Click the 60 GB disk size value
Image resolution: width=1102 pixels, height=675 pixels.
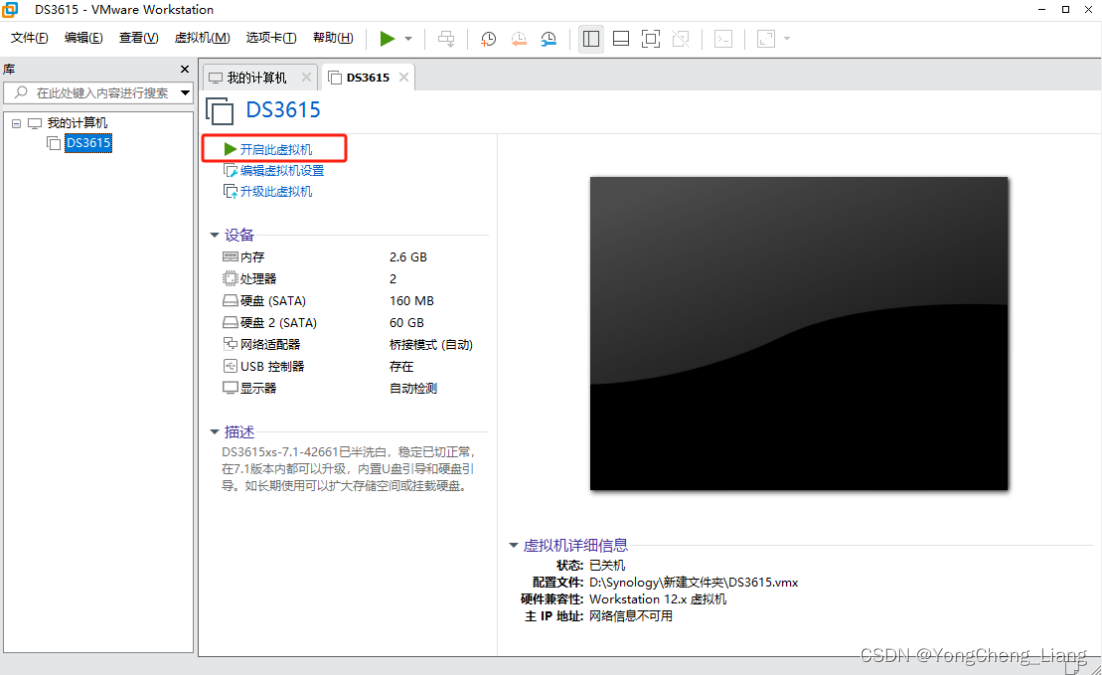click(x=407, y=322)
